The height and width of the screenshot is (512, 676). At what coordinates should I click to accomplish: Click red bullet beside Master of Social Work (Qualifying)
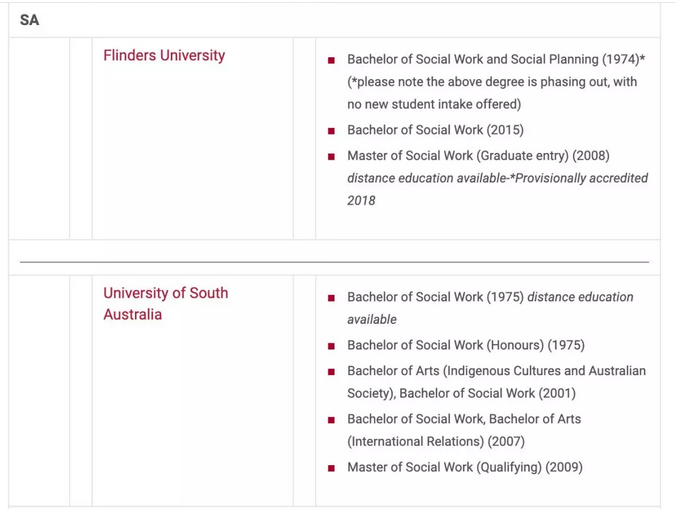(x=331, y=468)
